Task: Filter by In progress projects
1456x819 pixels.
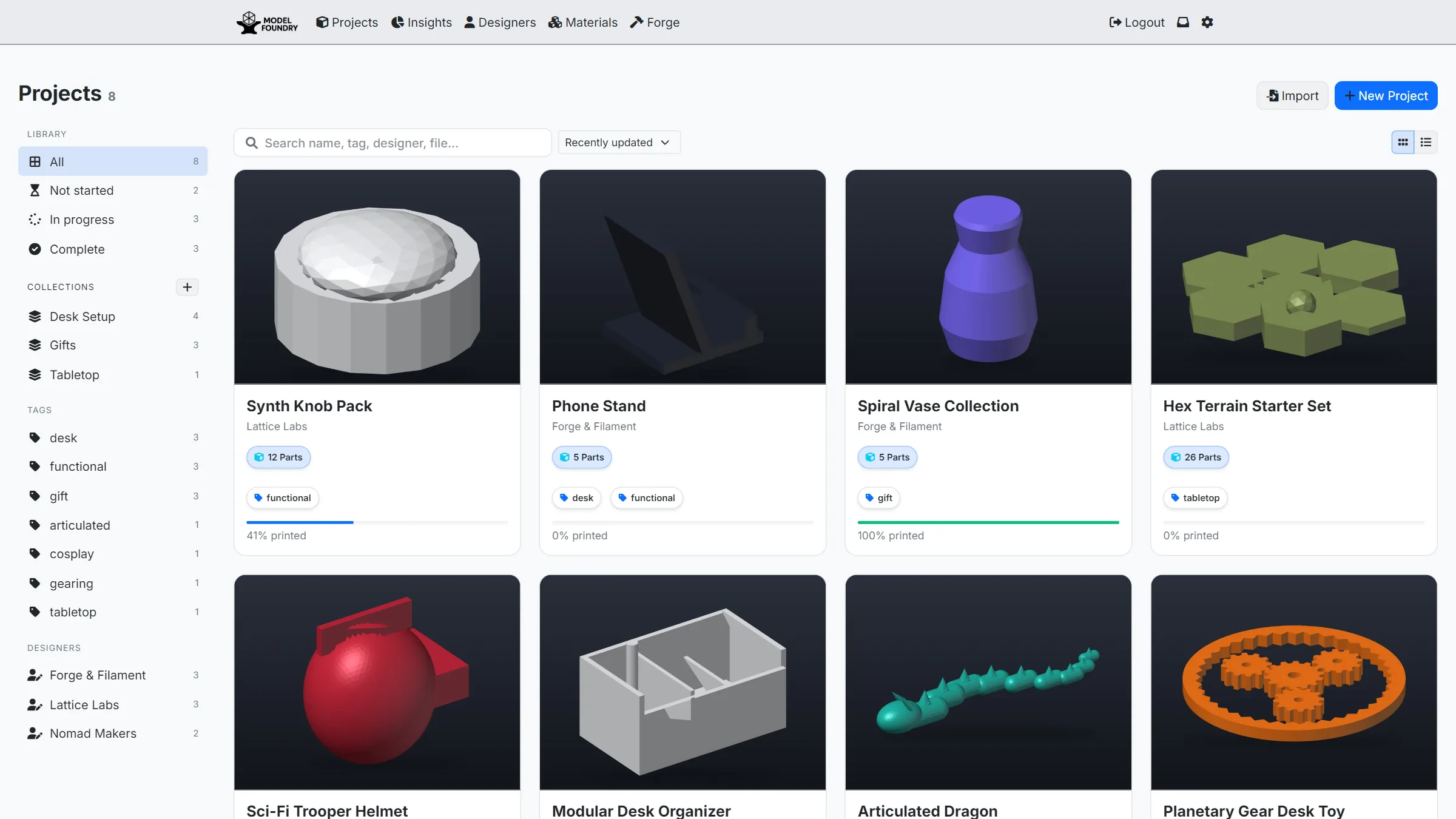Action: 113,220
